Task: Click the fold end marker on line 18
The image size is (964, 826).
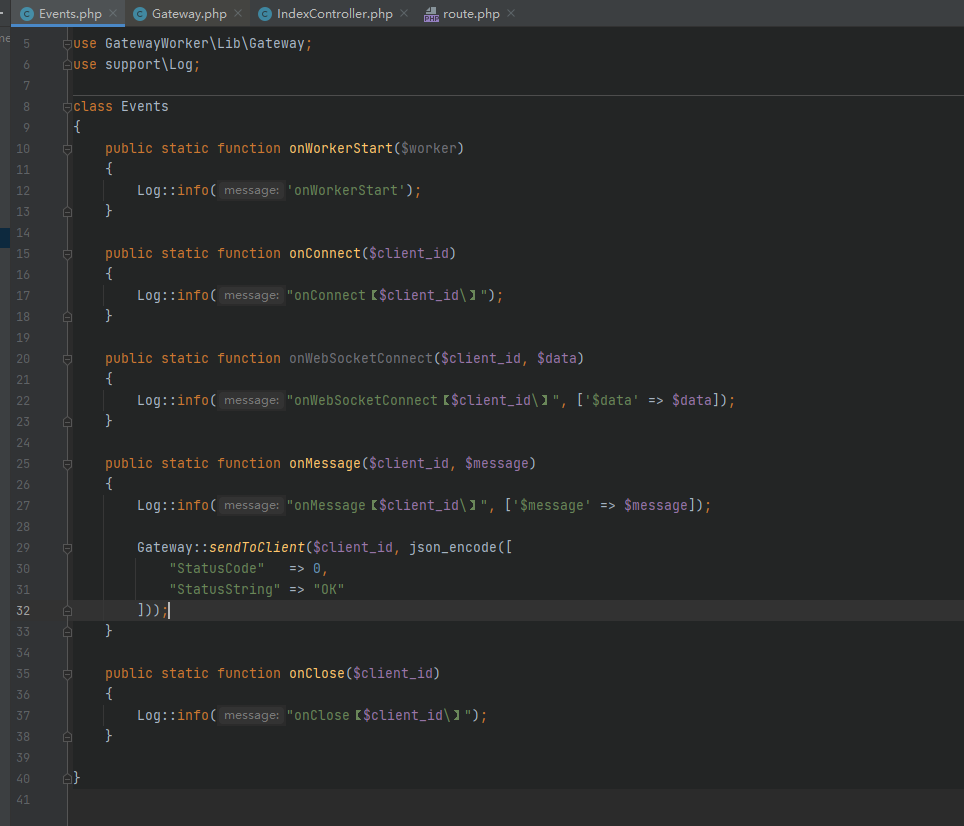Action: click(x=67, y=317)
